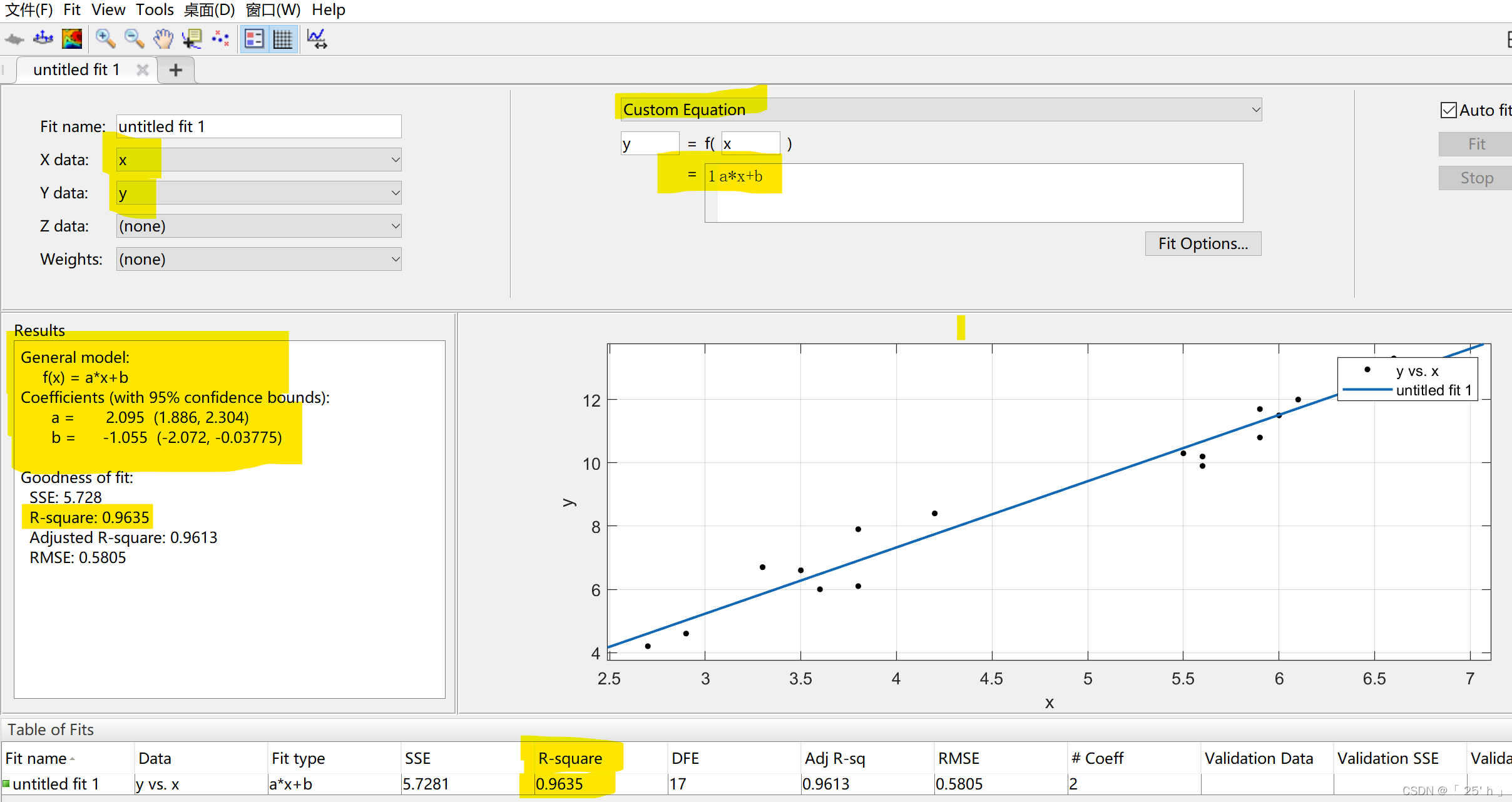The image size is (1512, 802).
Task: Click the Adjust Axes Limits icon
Action: [x=317, y=39]
